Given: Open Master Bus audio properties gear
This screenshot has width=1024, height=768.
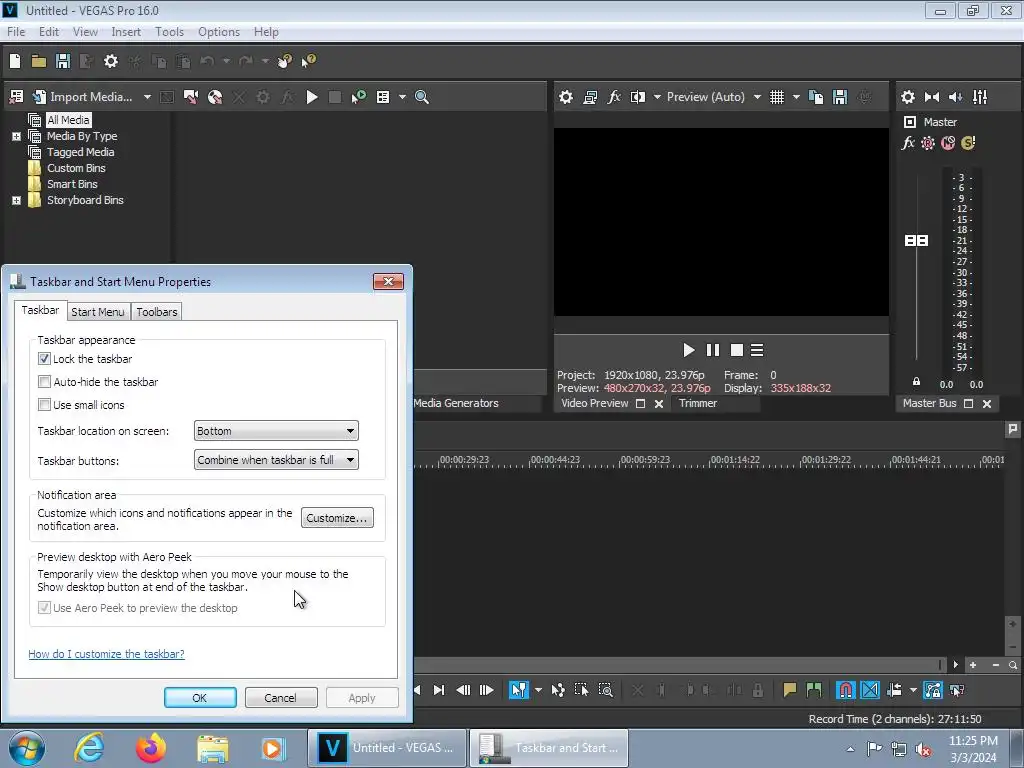Looking at the screenshot, I should pyautogui.click(x=908, y=97).
